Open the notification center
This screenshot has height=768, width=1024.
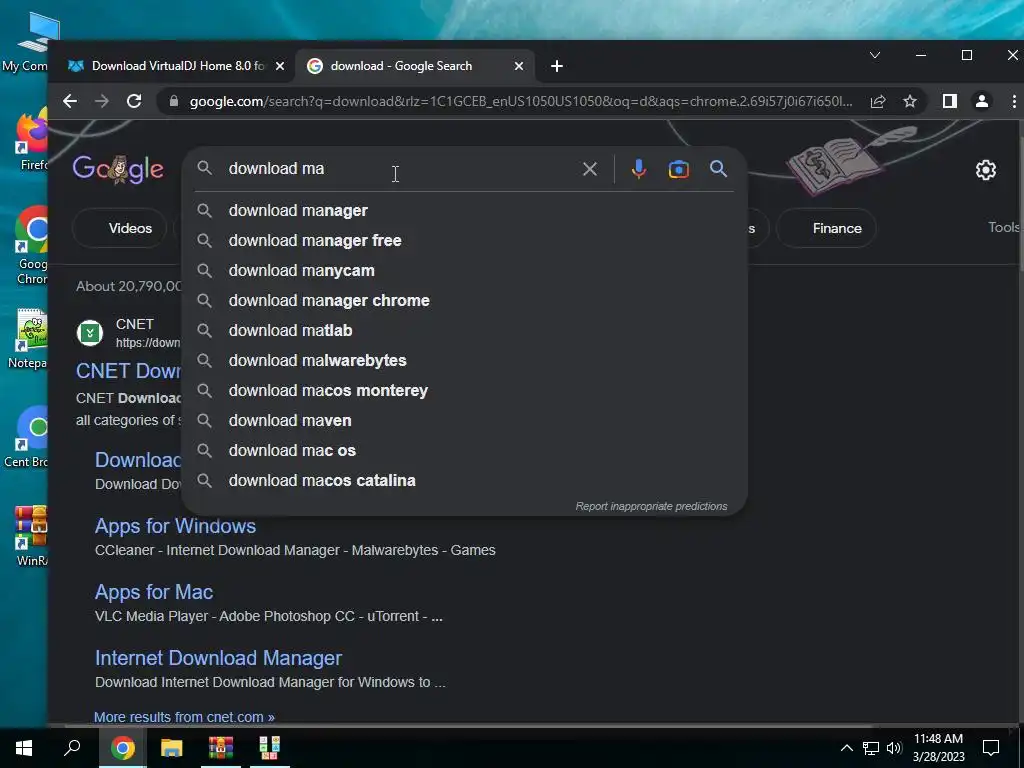coord(991,748)
